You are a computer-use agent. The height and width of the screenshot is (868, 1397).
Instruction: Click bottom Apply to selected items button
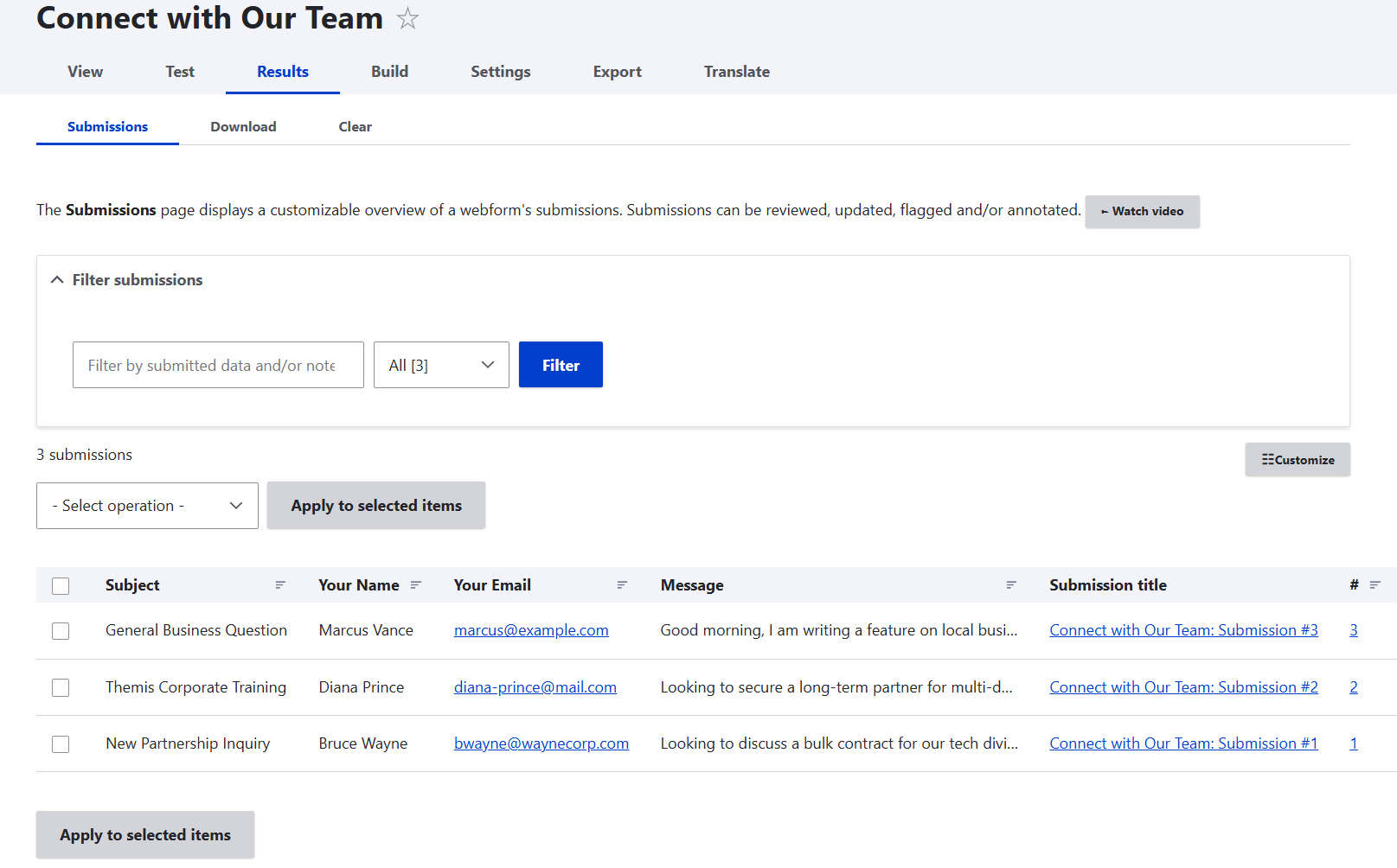pos(145,835)
